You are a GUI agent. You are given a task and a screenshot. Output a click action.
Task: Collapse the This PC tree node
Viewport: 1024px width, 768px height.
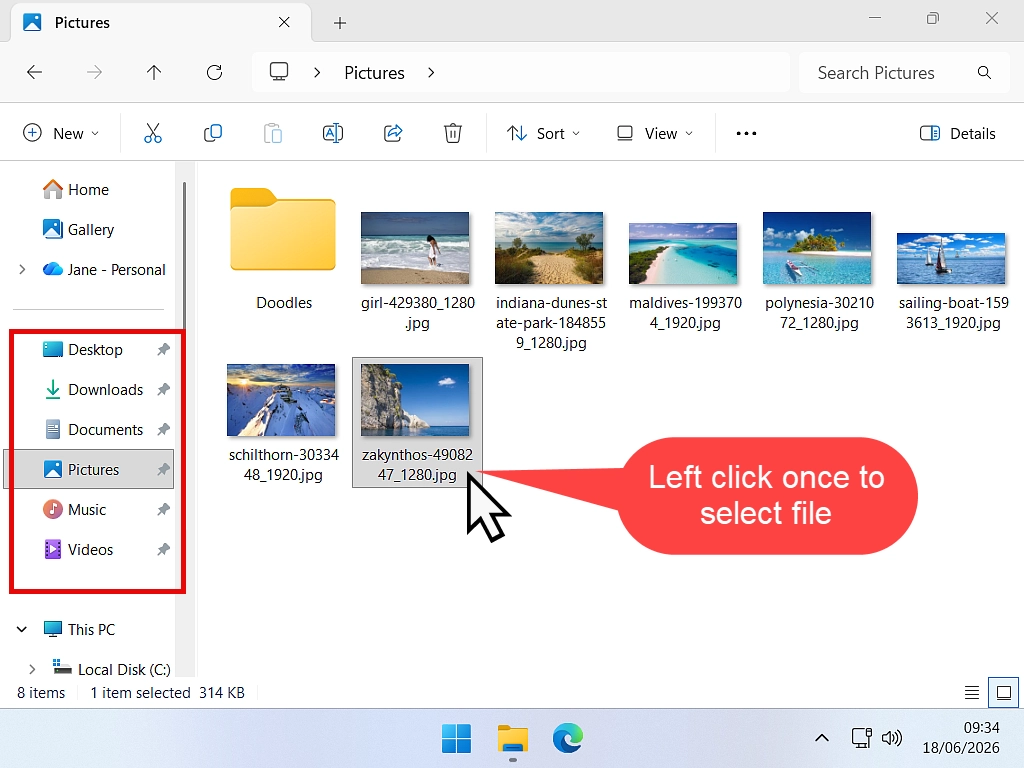tap(22, 629)
